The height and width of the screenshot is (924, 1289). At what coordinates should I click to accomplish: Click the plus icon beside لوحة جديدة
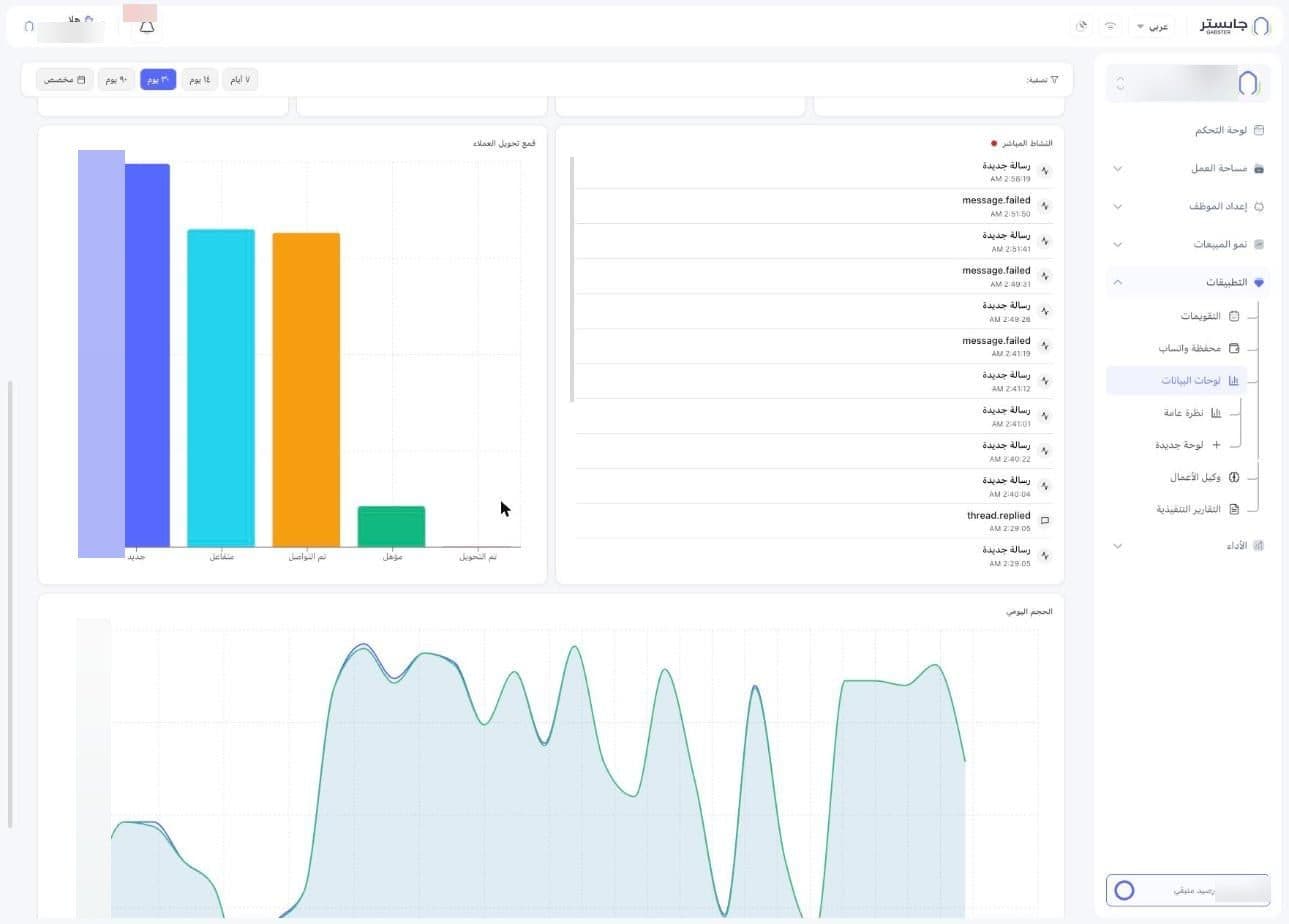coord(1216,445)
